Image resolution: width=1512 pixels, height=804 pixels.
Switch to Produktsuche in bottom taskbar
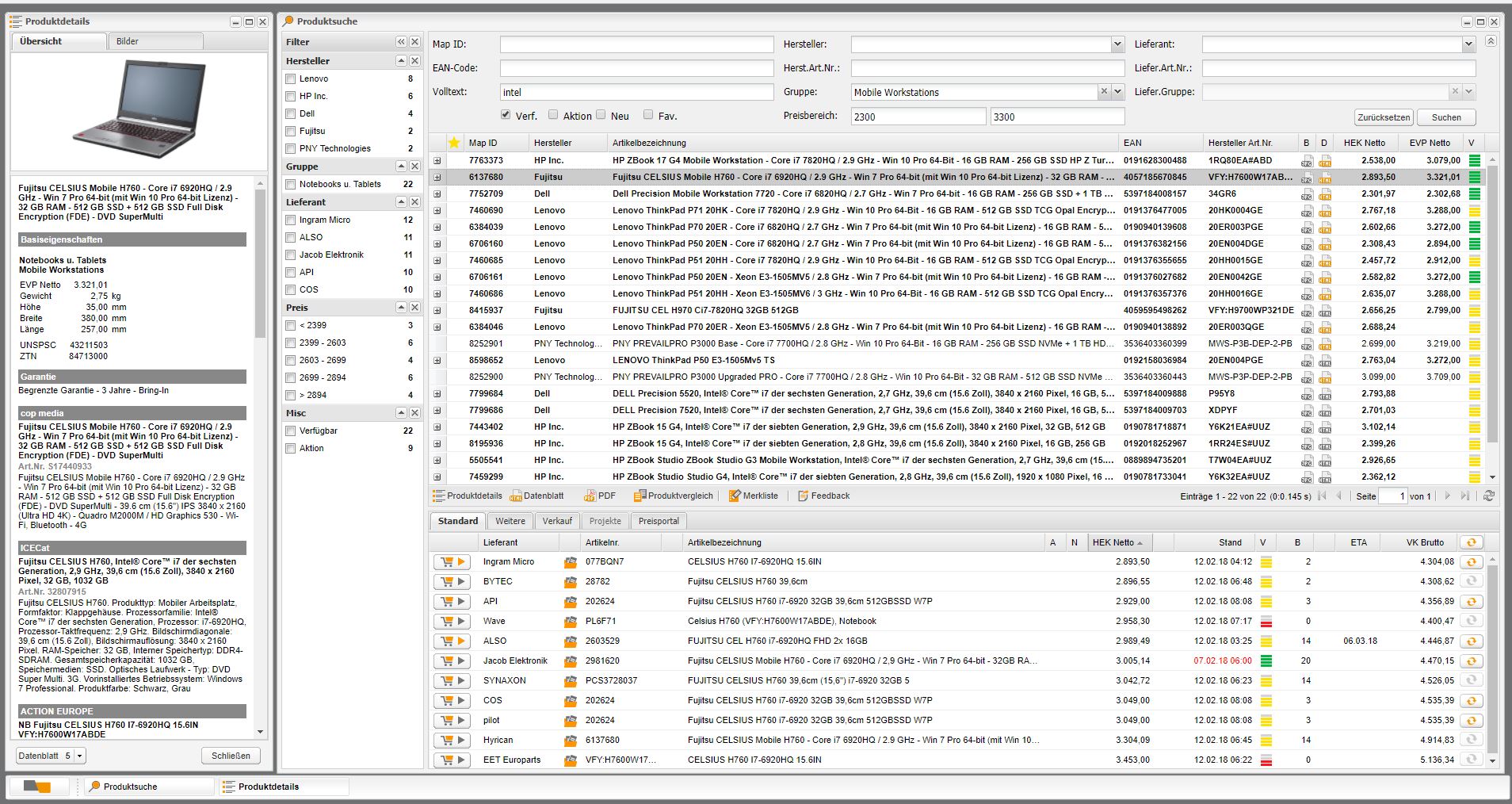(149, 787)
